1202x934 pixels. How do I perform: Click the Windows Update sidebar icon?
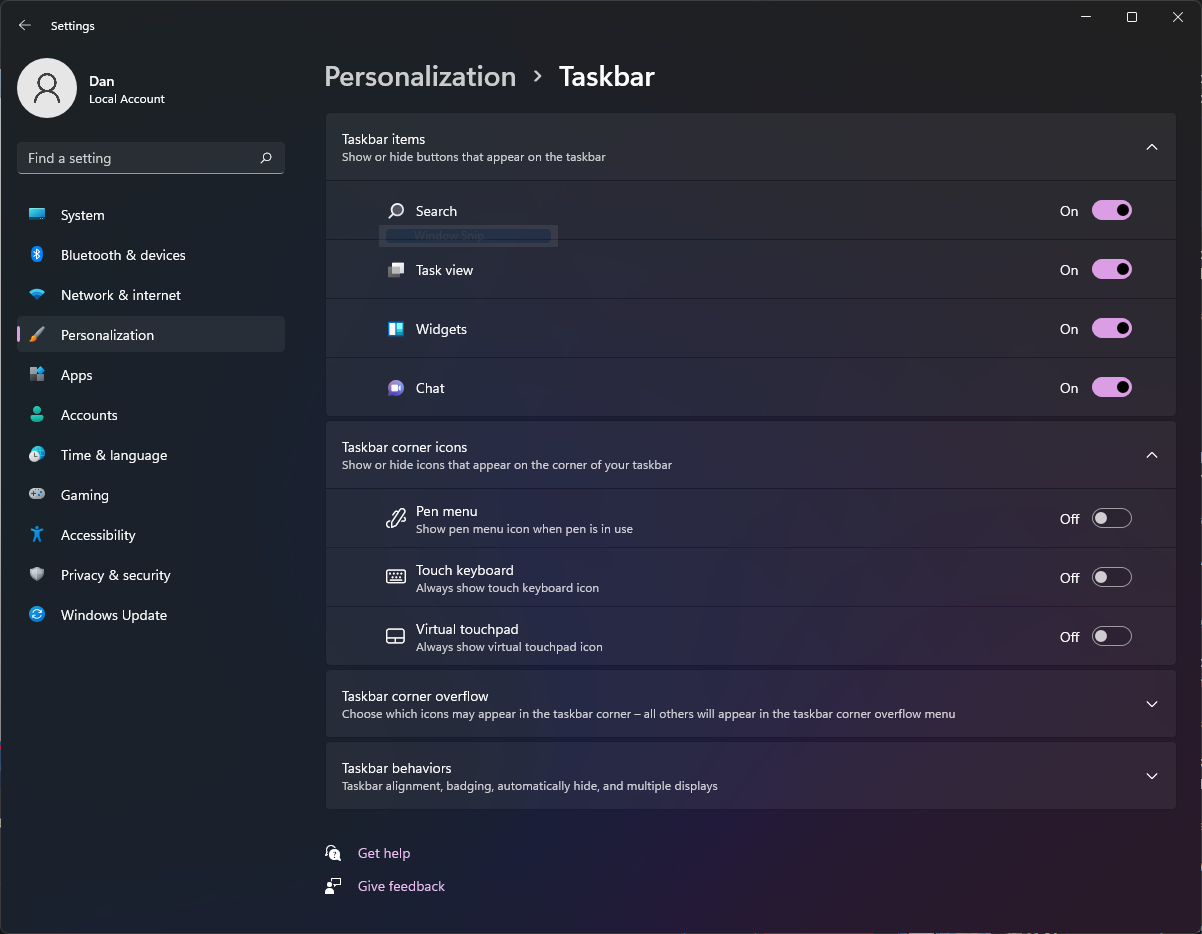pos(37,615)
